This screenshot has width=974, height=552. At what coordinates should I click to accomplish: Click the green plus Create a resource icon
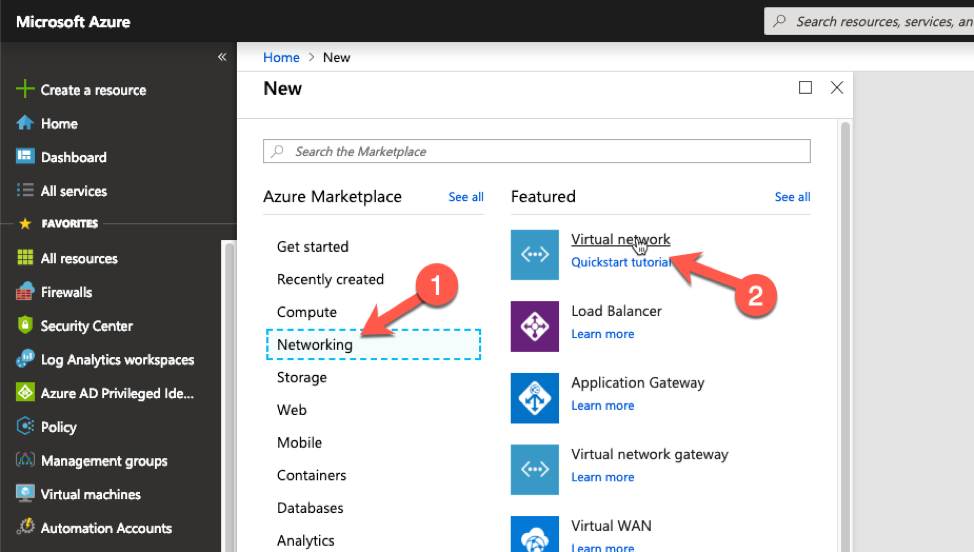pyautogui.click(x=25, y=89)
